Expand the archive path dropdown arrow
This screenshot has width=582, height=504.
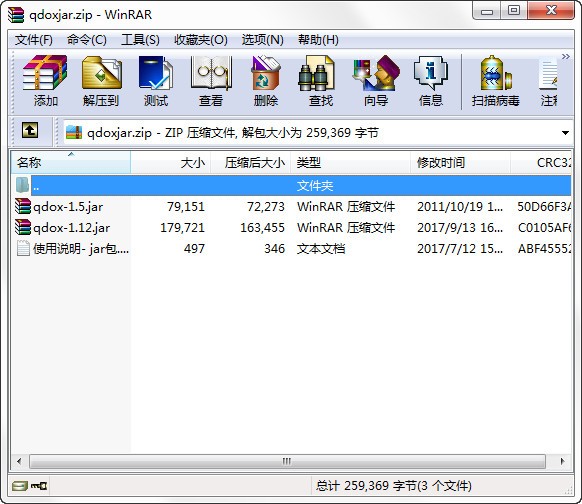click(x=565, y=132)
